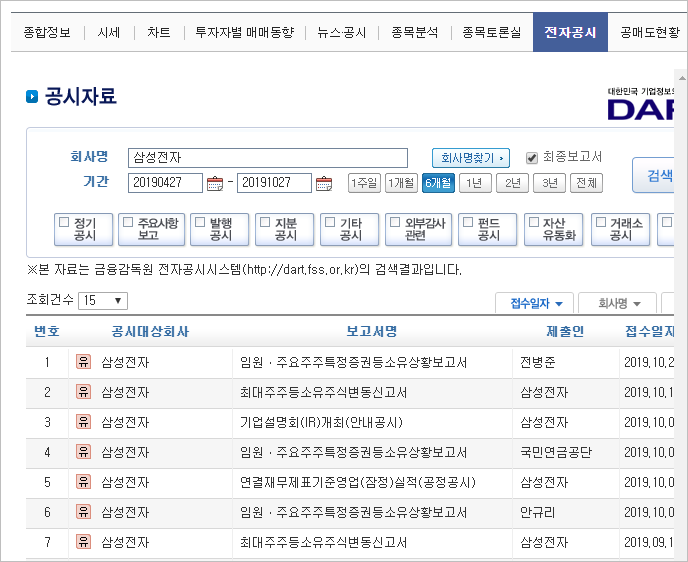
Task: Set period to 3년
Action: click(549, 183)
